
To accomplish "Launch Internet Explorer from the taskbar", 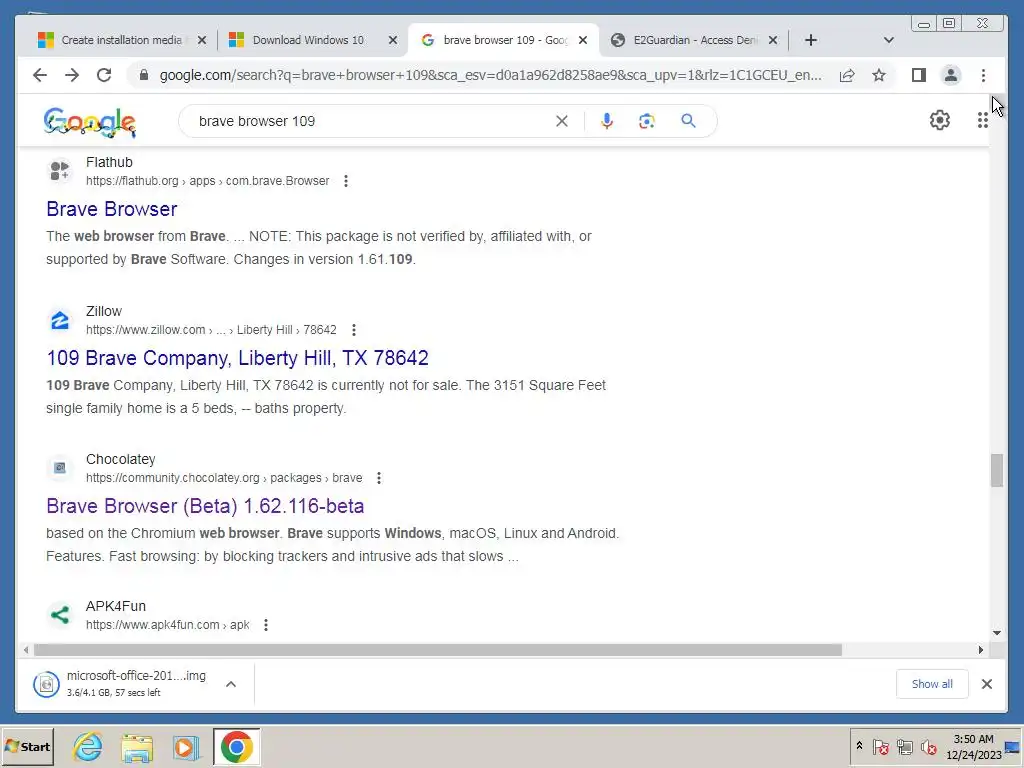I will point(88,747).
